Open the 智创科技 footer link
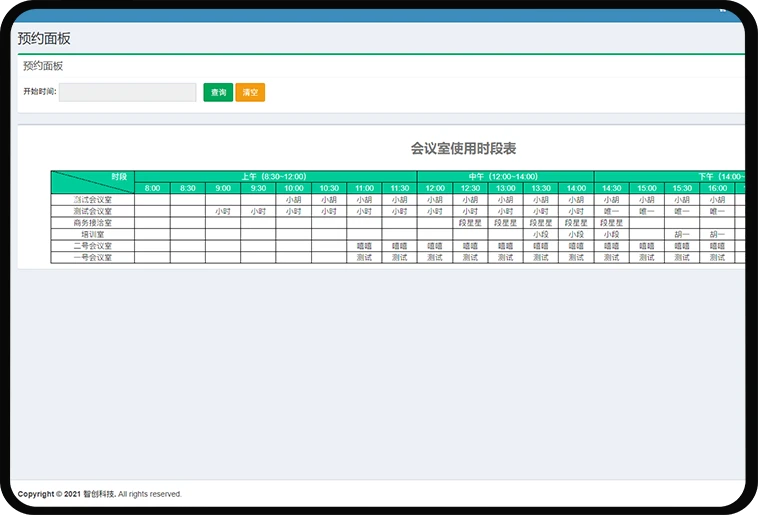The height and width of the screenshot is (515, 758). pyautogui.click(x=99, y=494)
